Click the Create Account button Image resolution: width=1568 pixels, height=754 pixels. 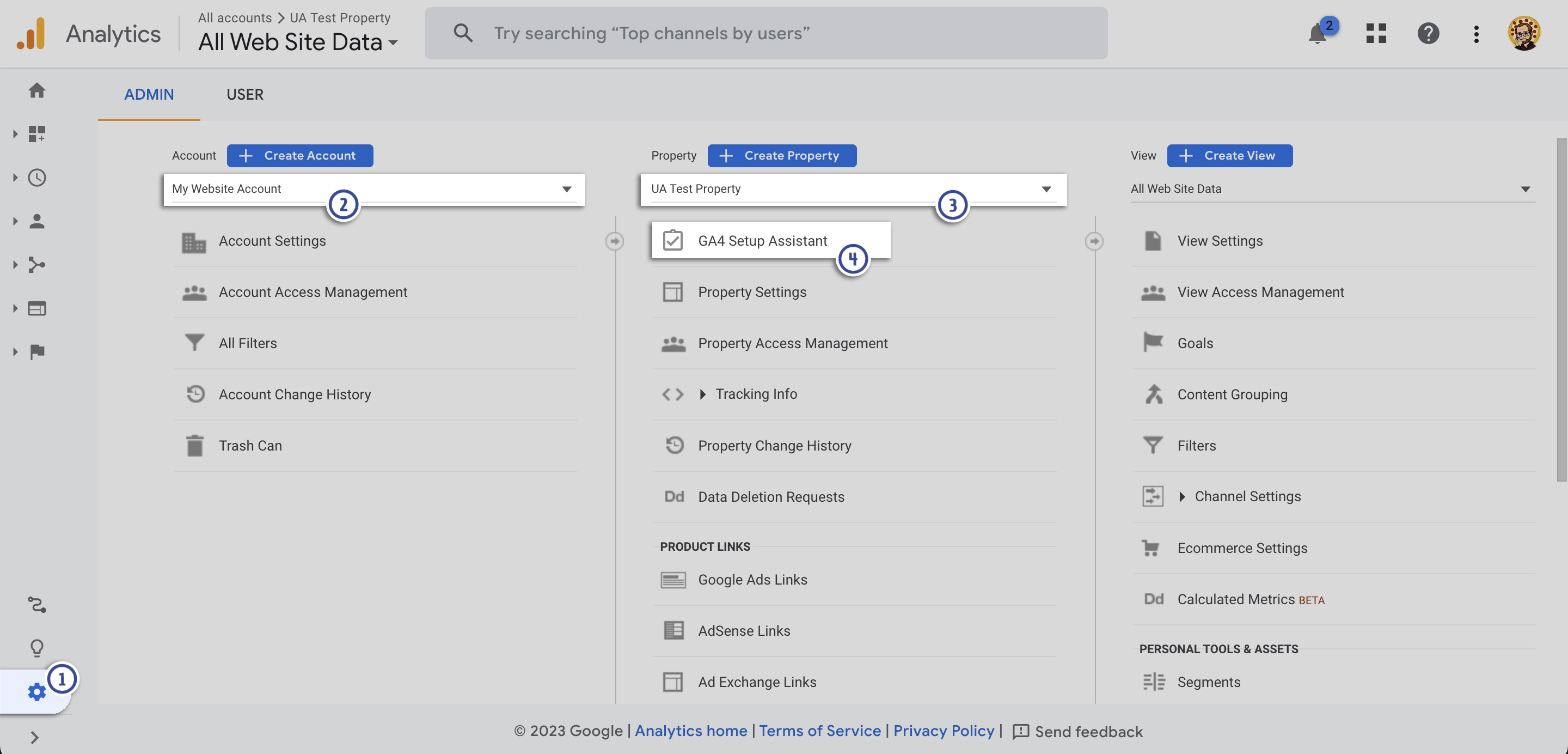(300, 155)
